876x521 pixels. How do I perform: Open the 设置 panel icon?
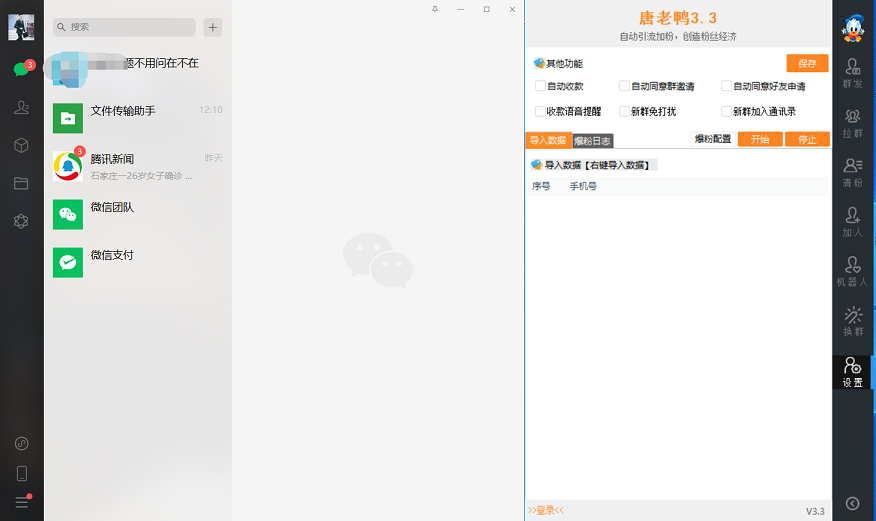(853, 372)
